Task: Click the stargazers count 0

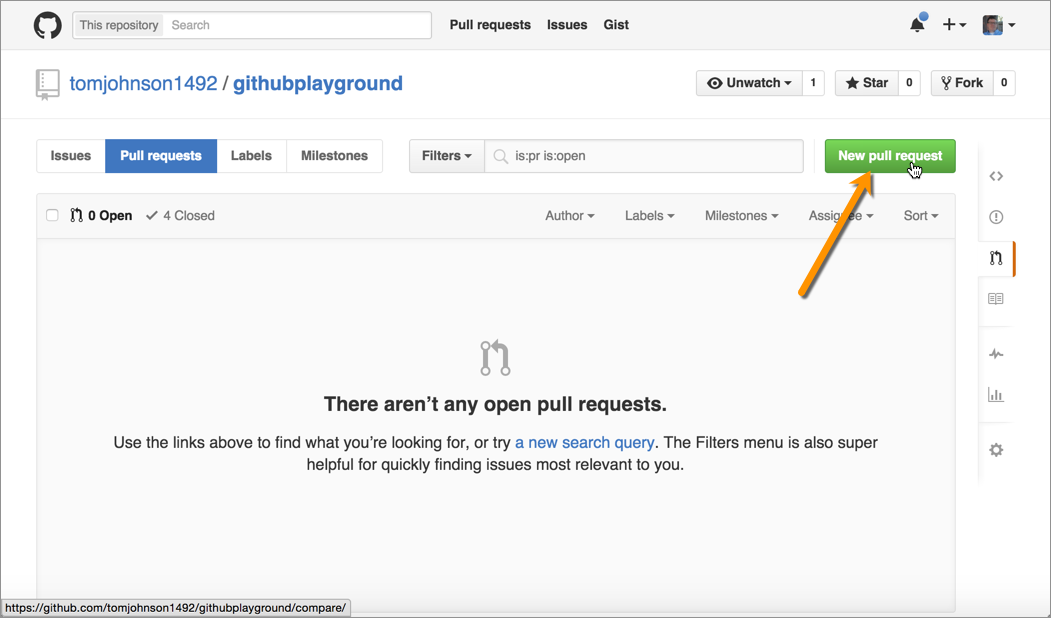Action: 909,83
